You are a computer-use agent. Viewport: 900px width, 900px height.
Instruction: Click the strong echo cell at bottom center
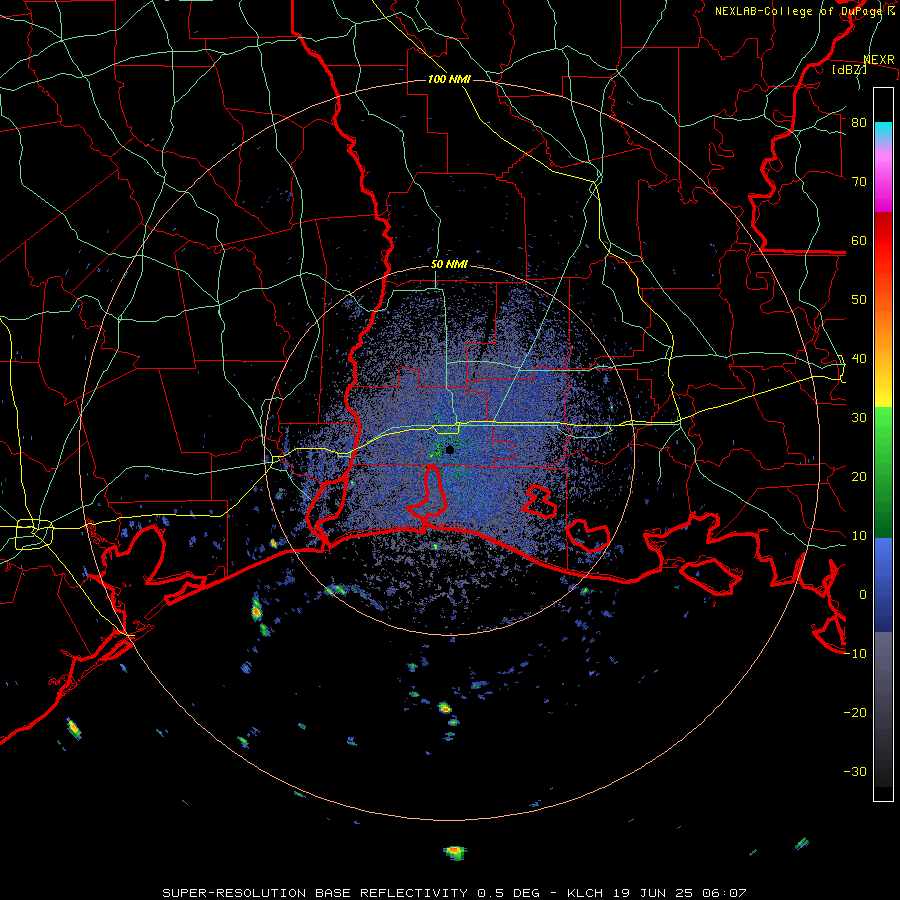[455, 852]
